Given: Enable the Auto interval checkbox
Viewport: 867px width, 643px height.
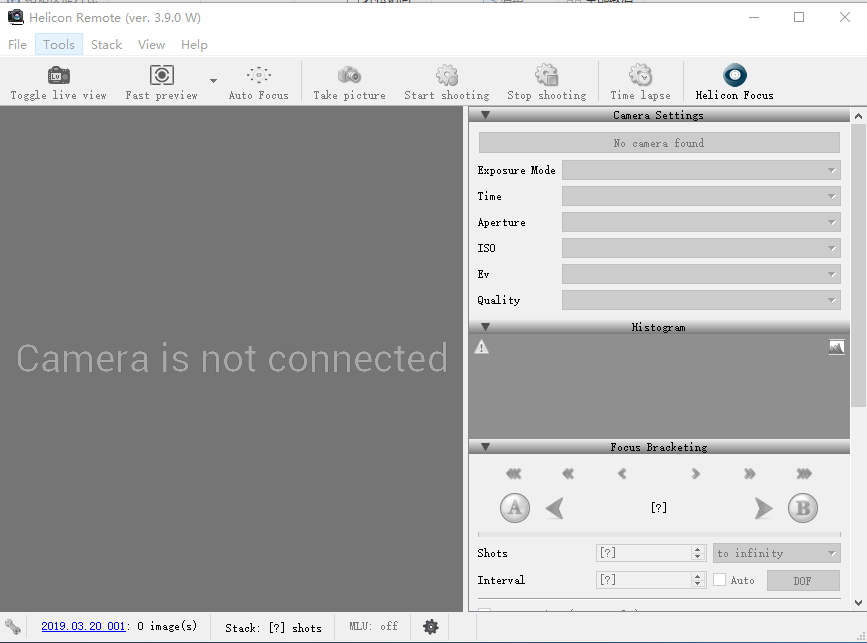Looking at the screenshot, I should (x=719, y=580).
